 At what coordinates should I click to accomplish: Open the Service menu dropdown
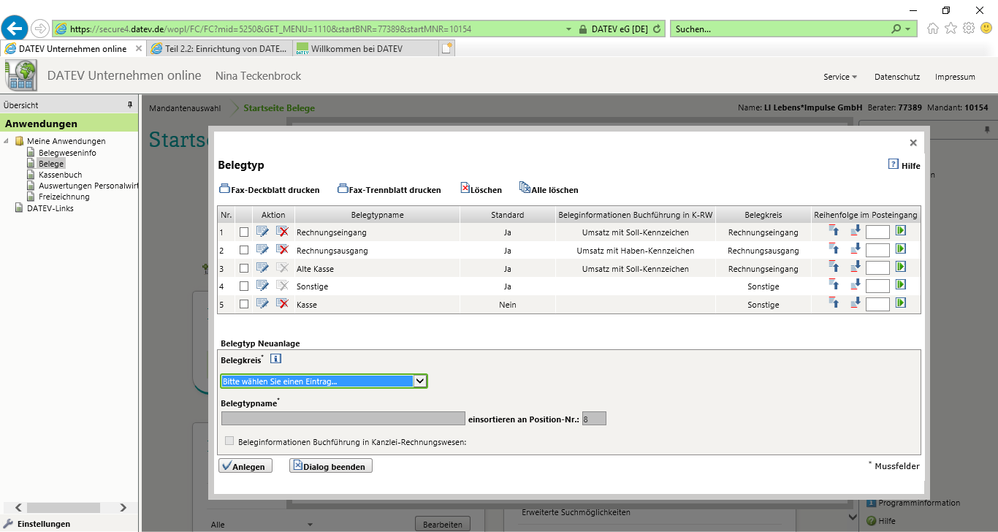[840, 76]
